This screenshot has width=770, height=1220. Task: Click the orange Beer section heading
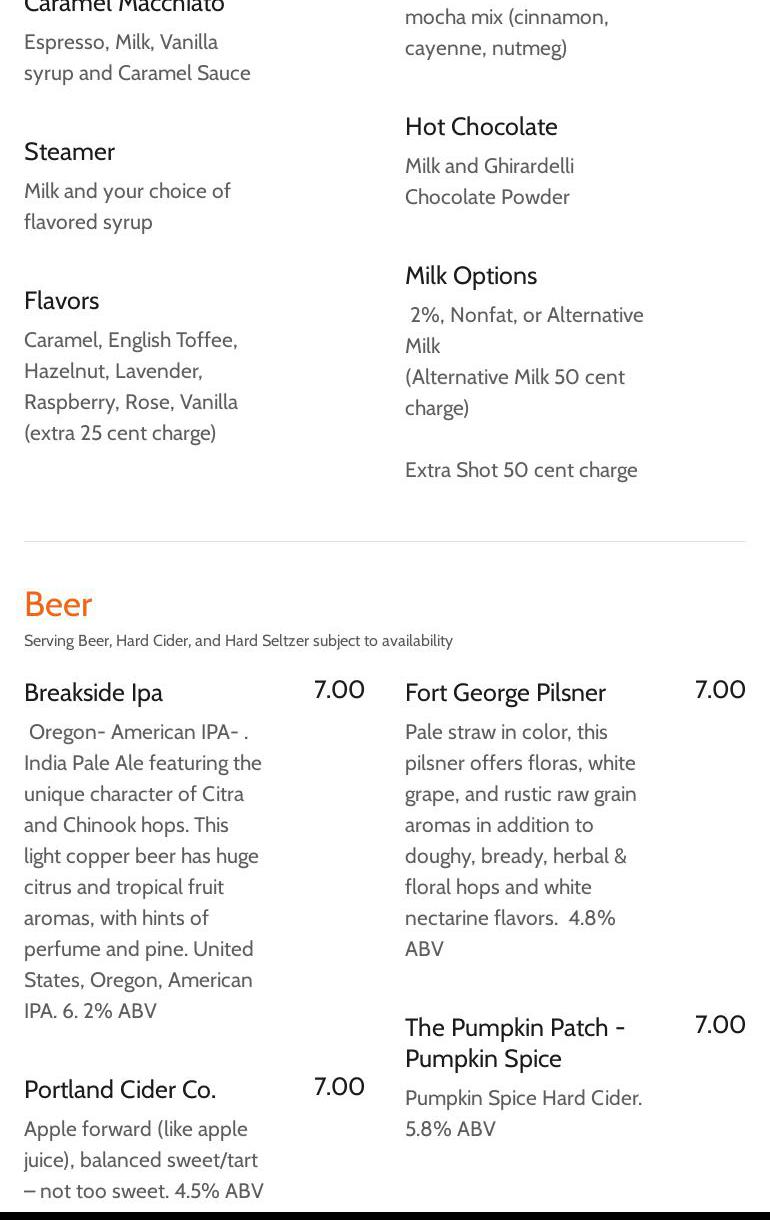[x=58, y=604]
